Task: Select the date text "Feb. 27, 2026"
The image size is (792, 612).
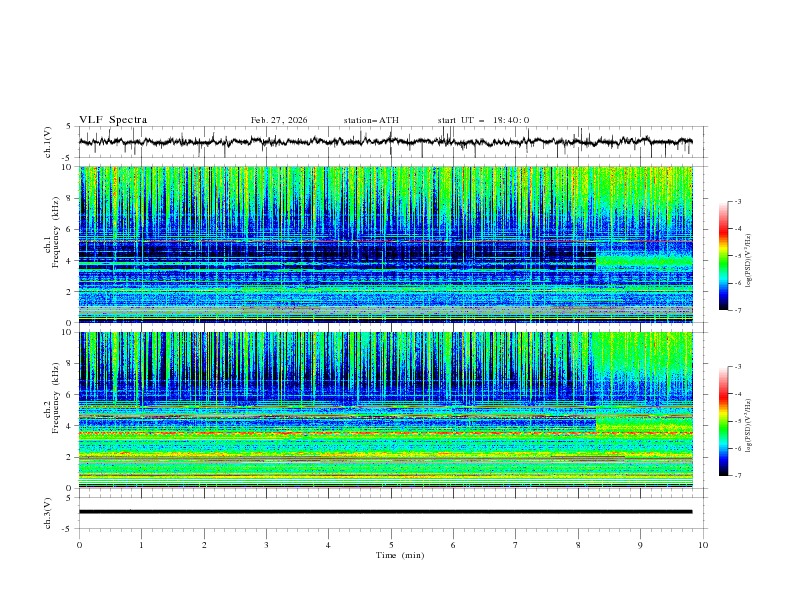Action: click(x=279, y=120)
